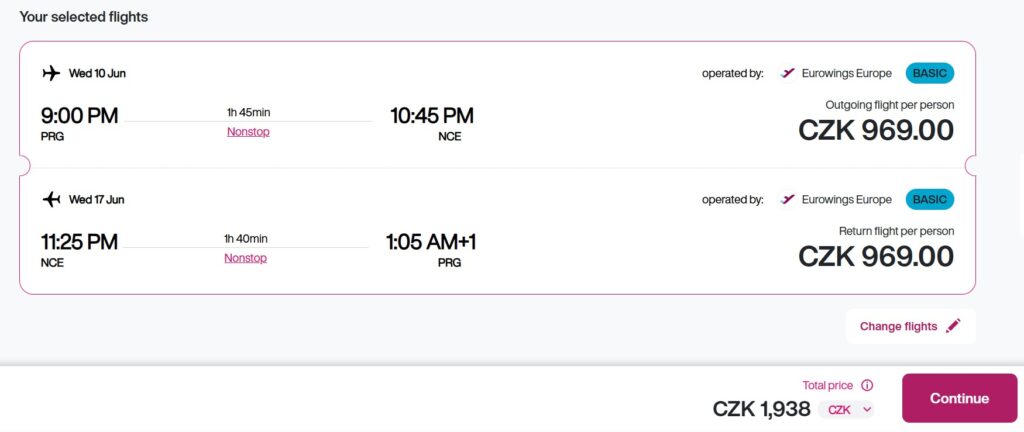Click the Eurowings logo on return flight
The image size is (1024, 432).
788,199
